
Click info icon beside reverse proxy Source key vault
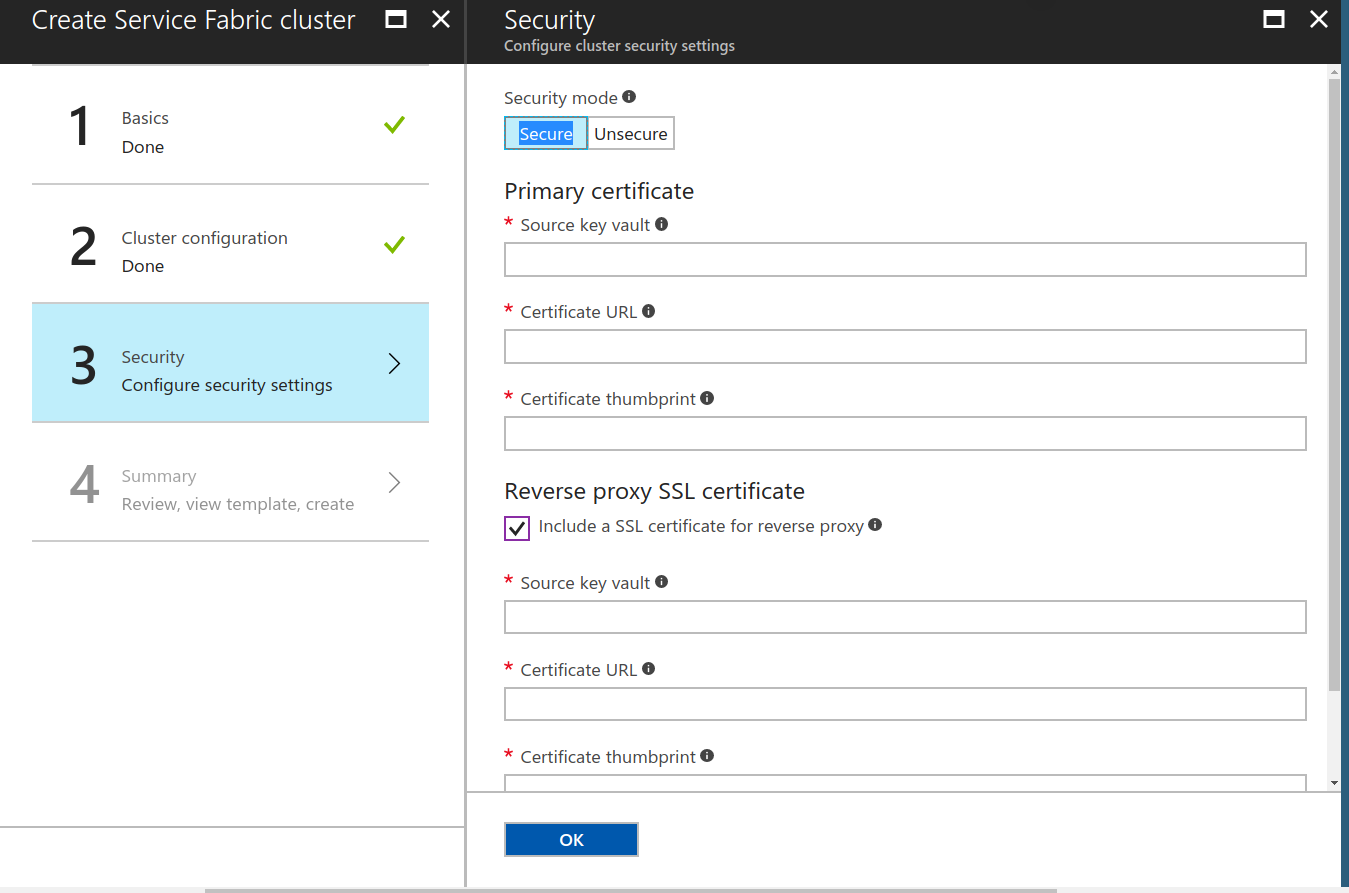tap(661, 582)
